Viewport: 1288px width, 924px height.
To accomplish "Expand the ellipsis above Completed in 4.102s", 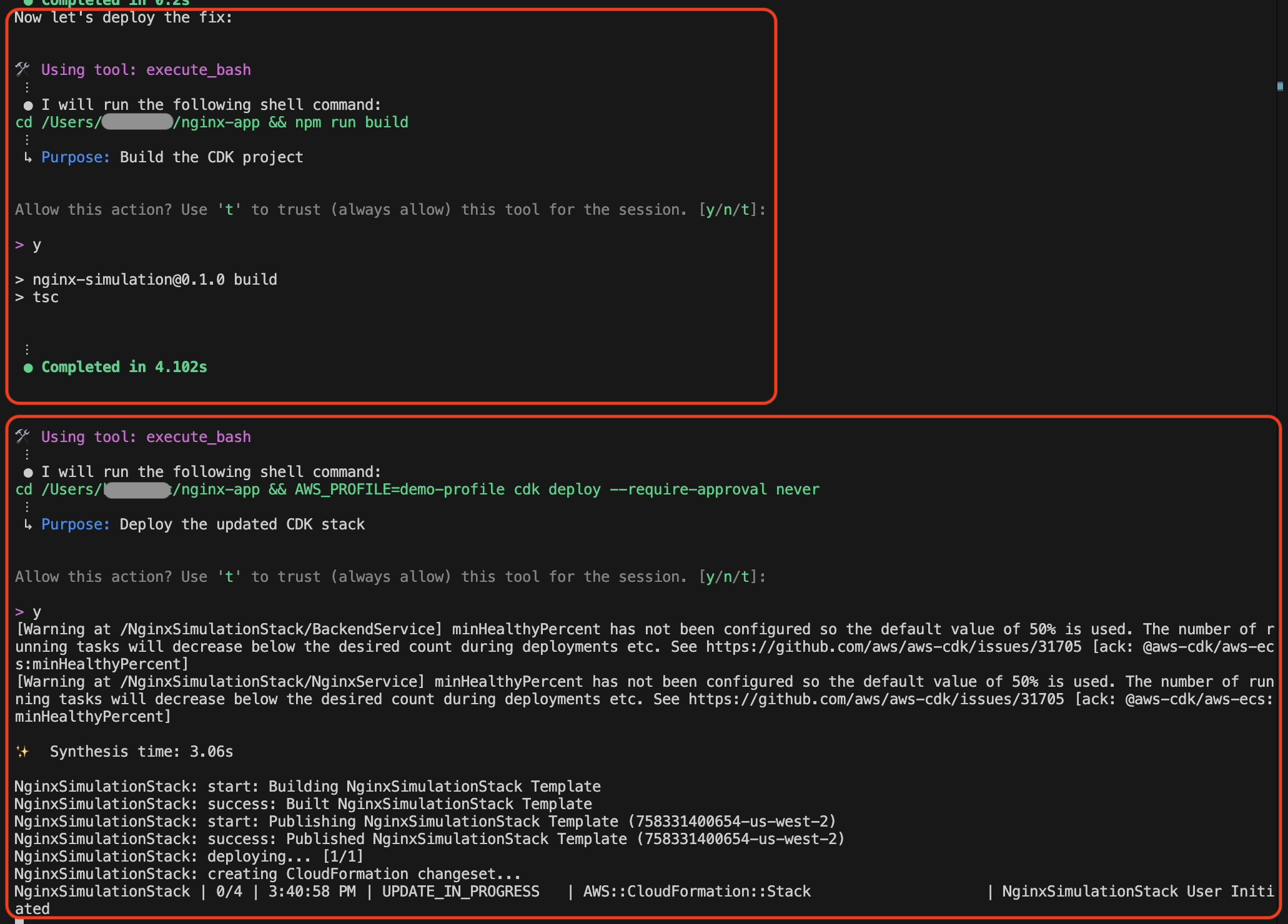I will (26, 348).
